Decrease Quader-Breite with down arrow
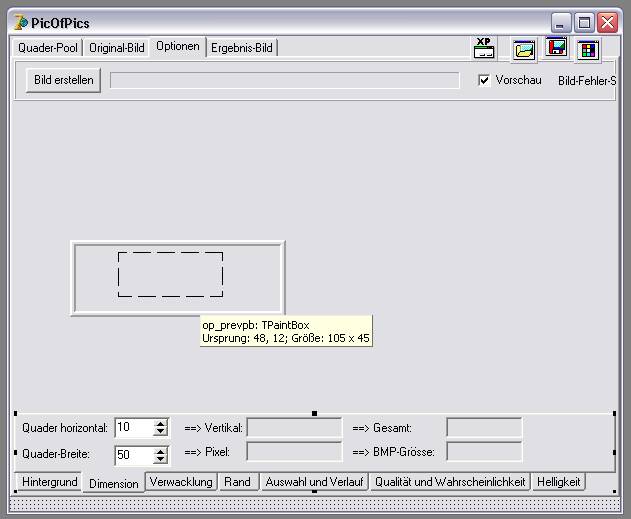 point(161,459)
